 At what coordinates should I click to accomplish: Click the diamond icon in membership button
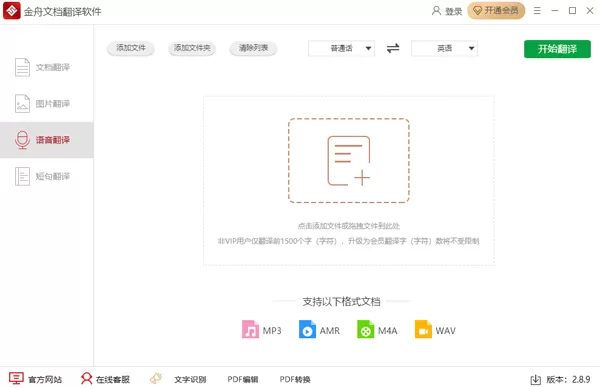tap(478, 11)
